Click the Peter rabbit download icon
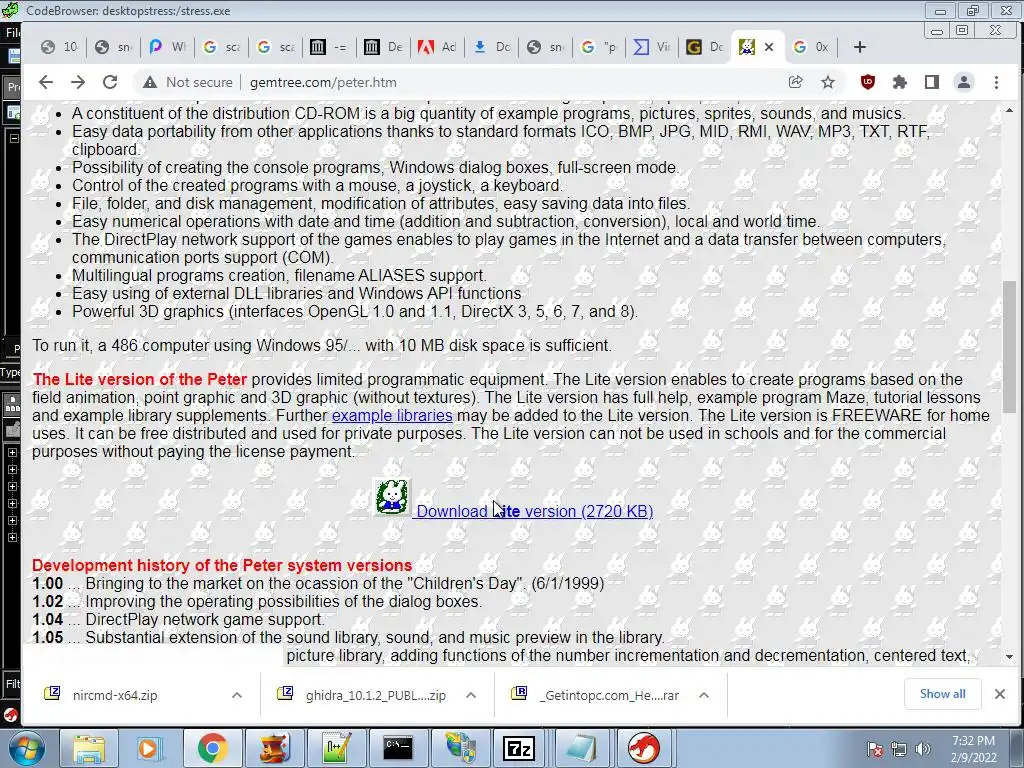Screen dimensions: 1024x768 [392, 498]
